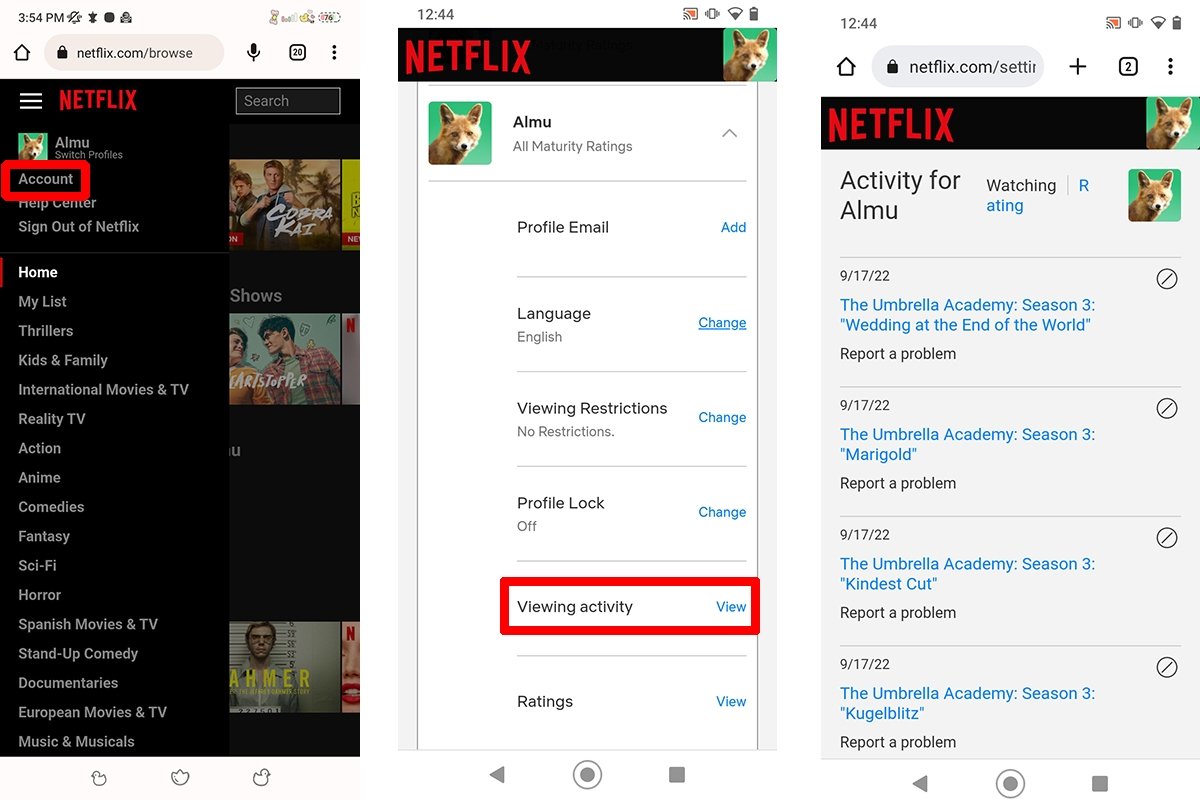Screen dimensions: 1200x800
Task: Open Music & Musicals category
Action: coord(77,742)
